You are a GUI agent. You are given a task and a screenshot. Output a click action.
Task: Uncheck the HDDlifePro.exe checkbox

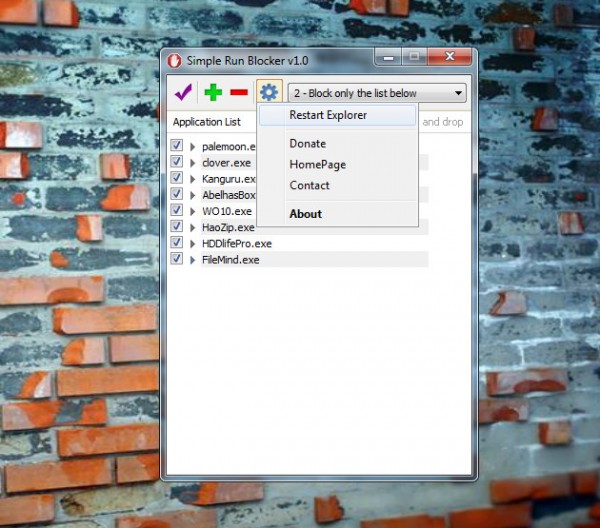click(x=176, y=242)
